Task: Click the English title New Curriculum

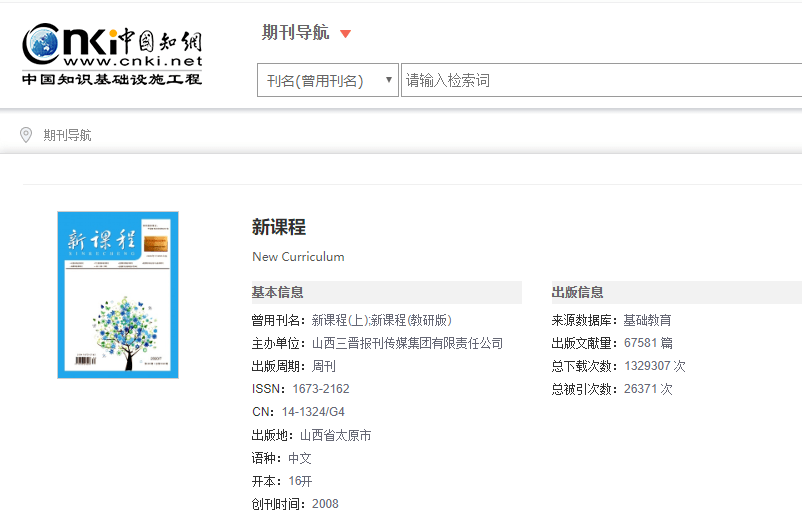Action: click(x=298, y=257)
